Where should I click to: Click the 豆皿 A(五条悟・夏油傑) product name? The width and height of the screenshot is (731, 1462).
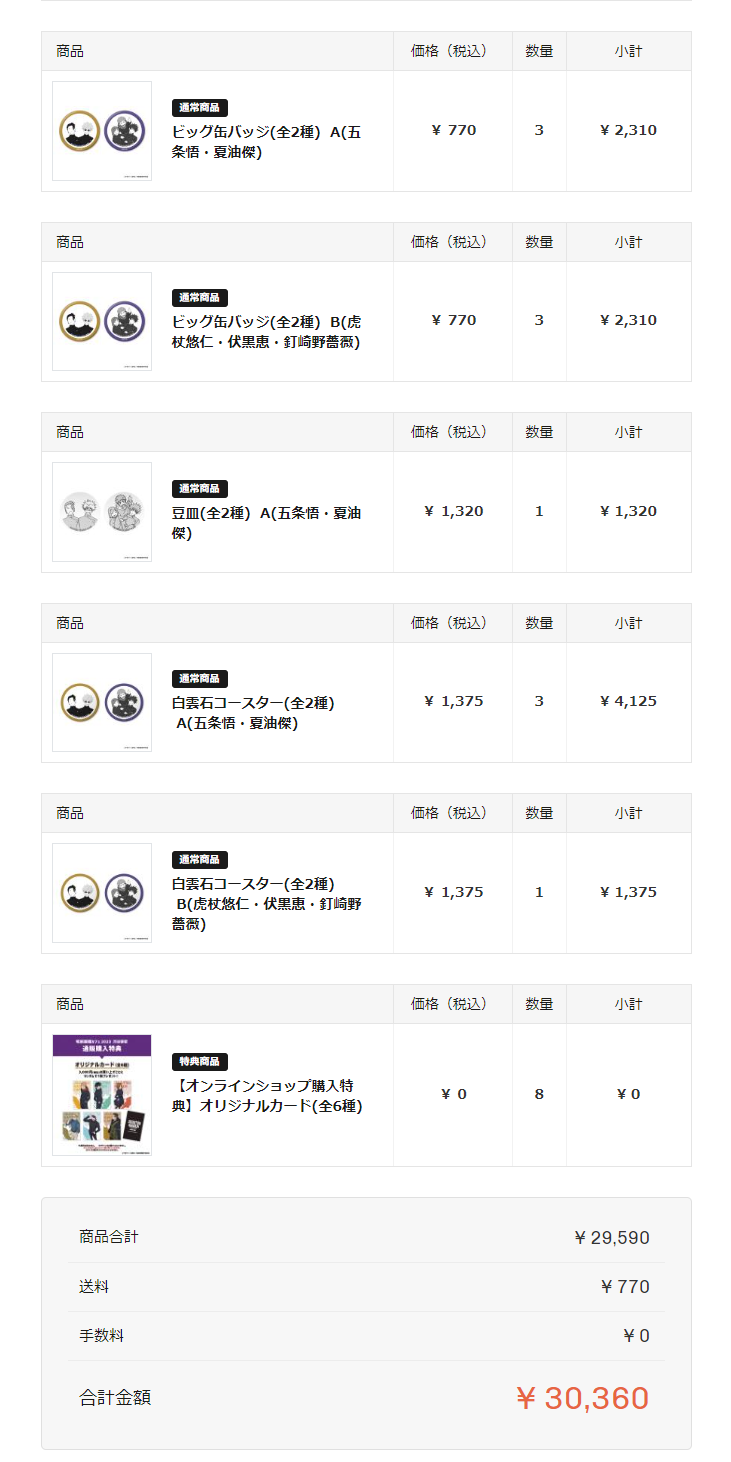tap(267, 523)
